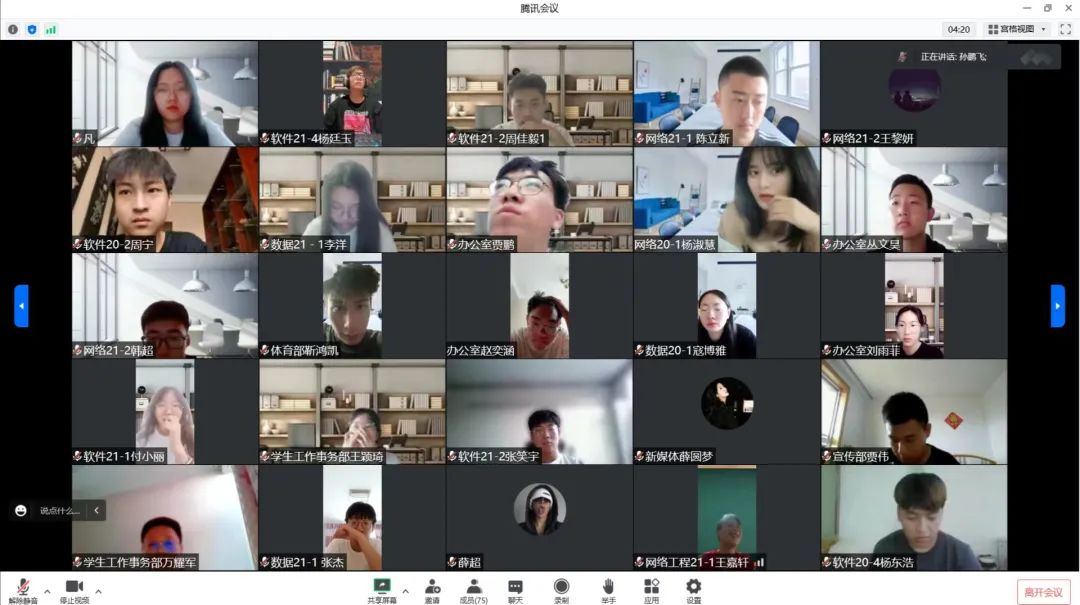The height and width of the screenshot is (605, 1080).
Task: Toggle camera with 停止视频
Action: 74,590
